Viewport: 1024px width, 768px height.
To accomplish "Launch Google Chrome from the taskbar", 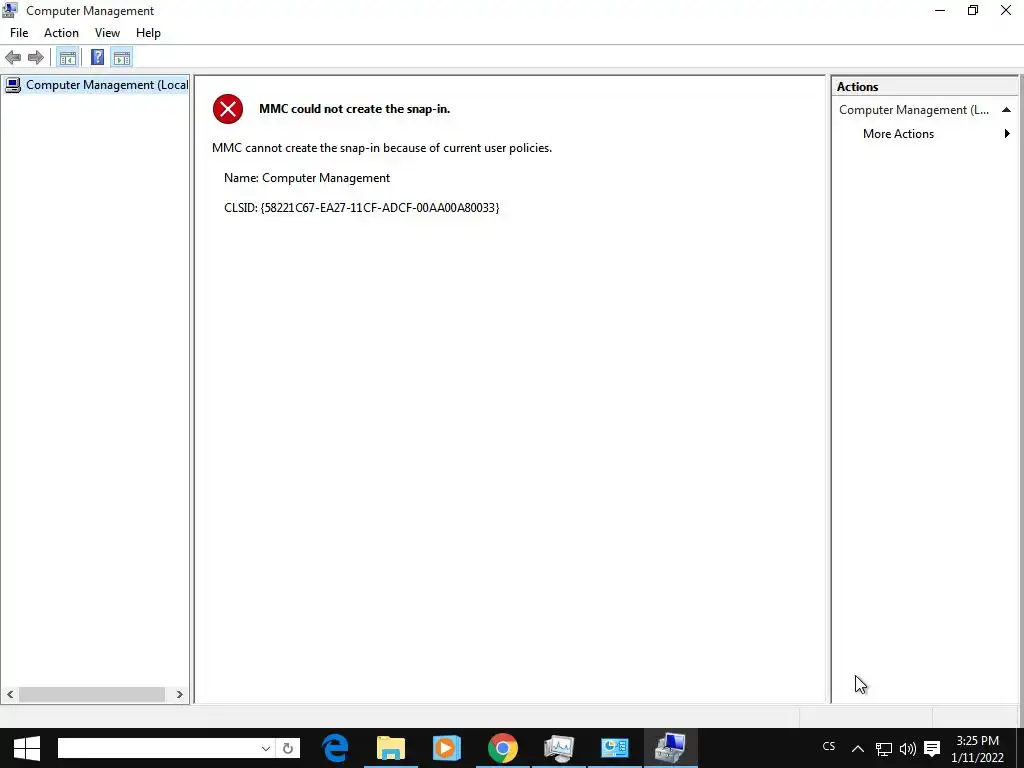I will tap(503, 748).
